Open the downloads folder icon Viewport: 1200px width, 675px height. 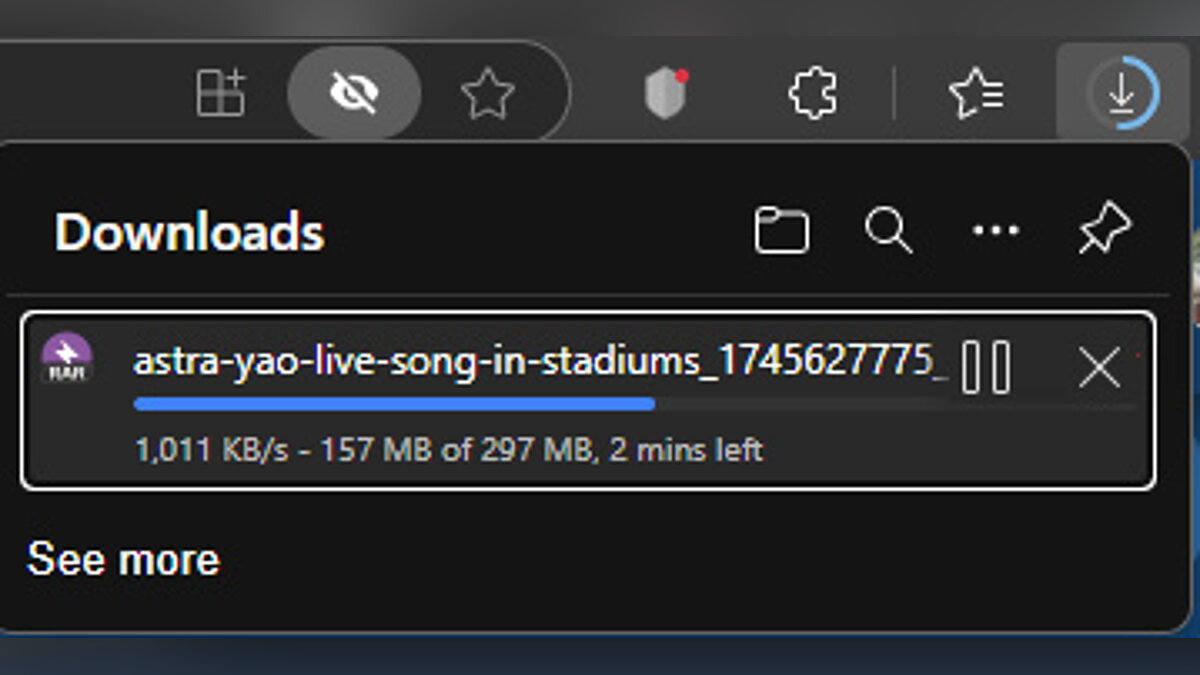tap(781, 231)
